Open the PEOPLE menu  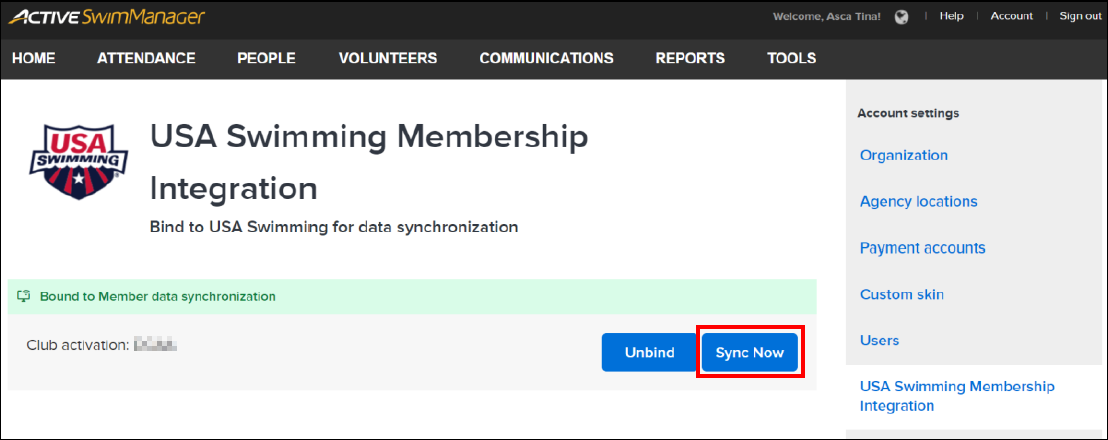pyautogui.click(x=266, y=58)
